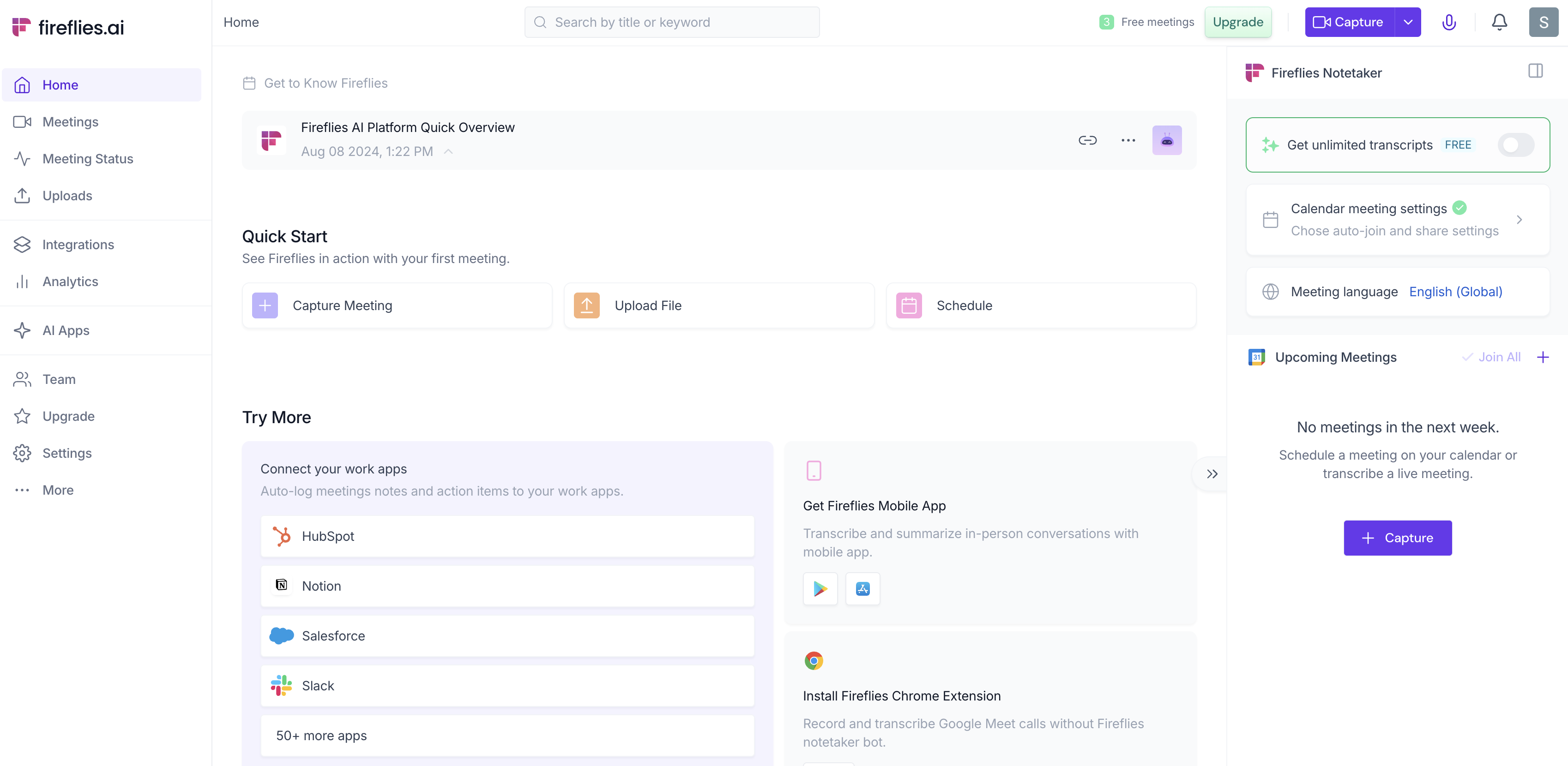Viewport: 1568px width, 766px height.
Task: Click the Get Fireflies Mobile App title
Action: [x=874, y=506]
